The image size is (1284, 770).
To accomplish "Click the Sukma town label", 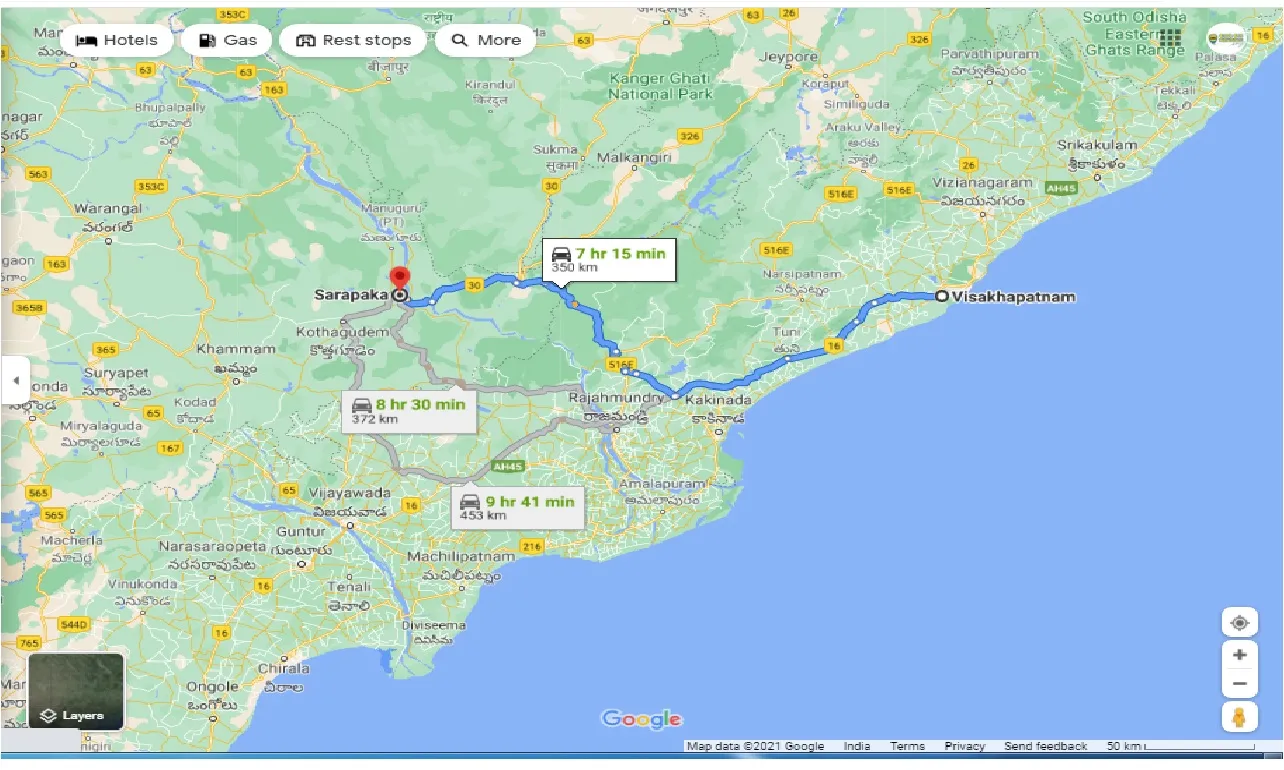I will [x=556, y=150].
